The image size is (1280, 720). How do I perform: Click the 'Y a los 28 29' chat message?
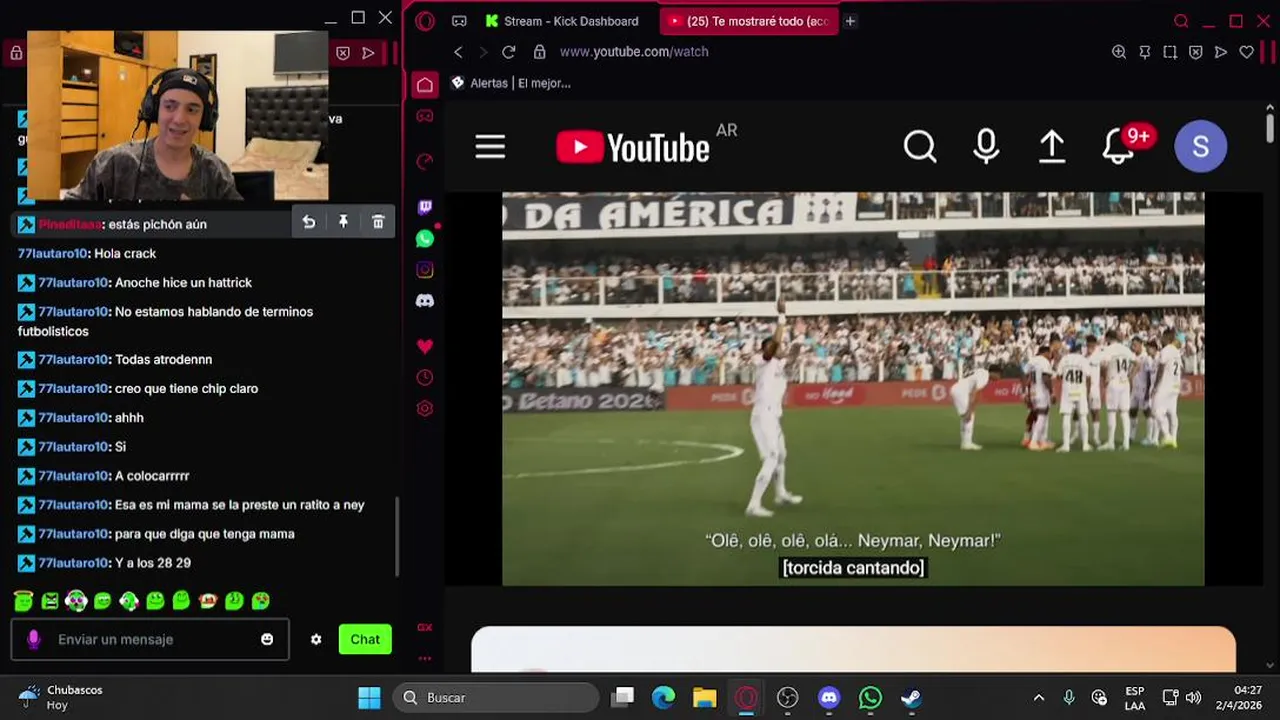153,563
